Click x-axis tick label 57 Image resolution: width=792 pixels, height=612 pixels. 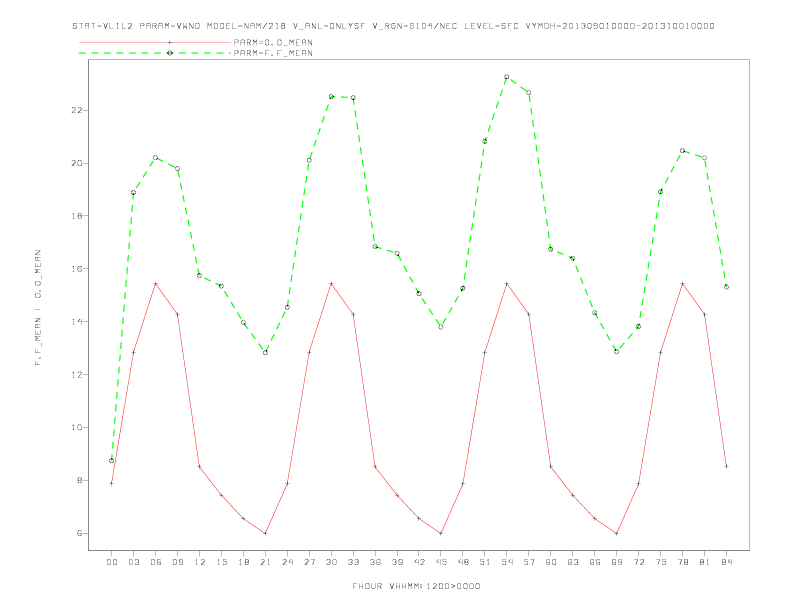click(x=529, y=562)
